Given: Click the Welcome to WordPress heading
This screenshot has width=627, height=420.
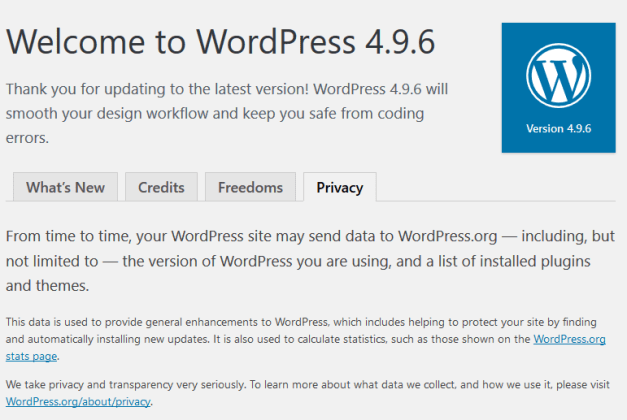Looking at the screenshot, I should [x=222, y=41].
